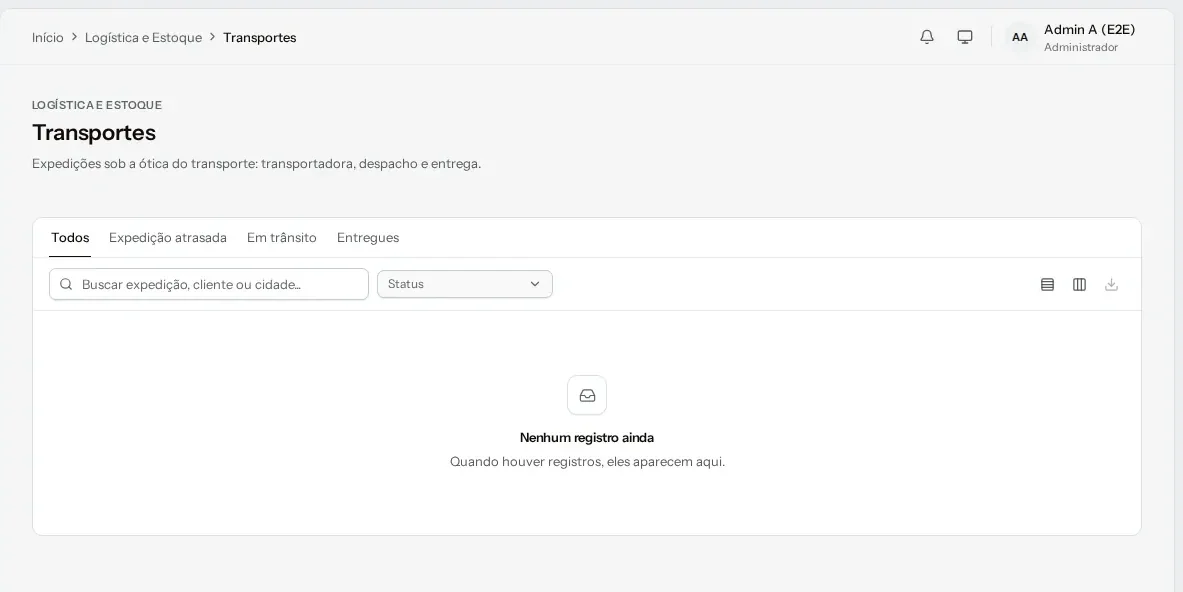This screenshot has width=1183, height=592.
Task: Show the Entregues tab
Action: click(367, 238)
